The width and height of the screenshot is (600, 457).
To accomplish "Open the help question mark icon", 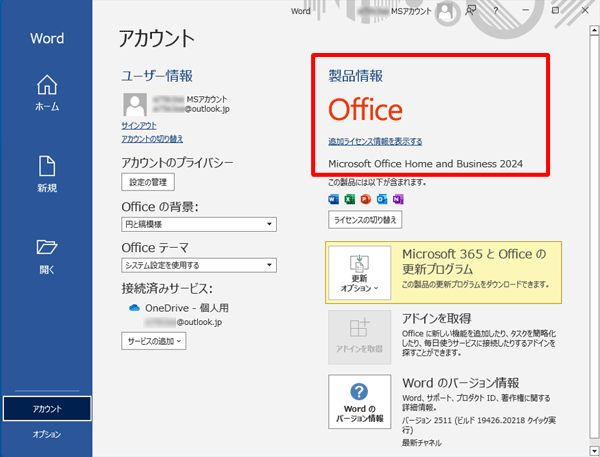I will [x=496, y=11].
